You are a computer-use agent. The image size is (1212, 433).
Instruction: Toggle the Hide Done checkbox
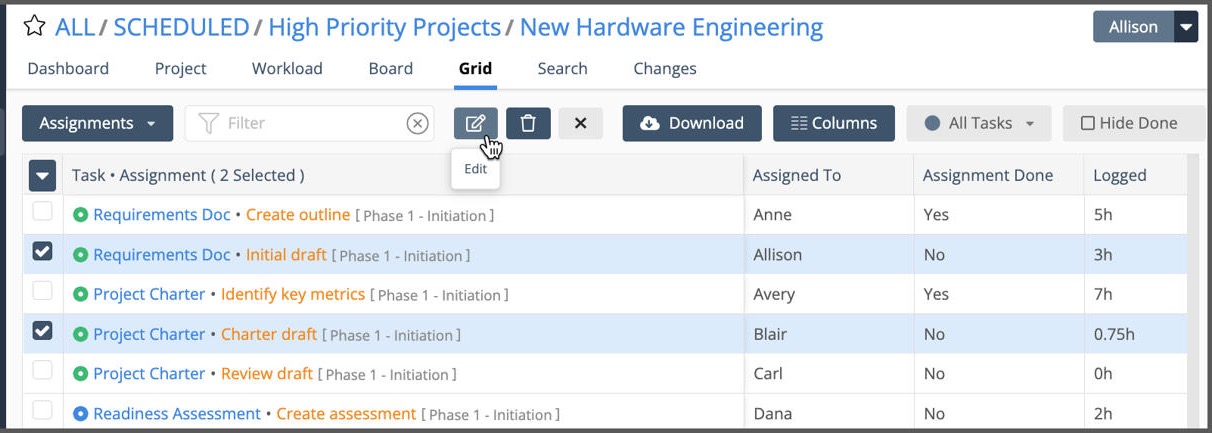pyautogui.click(x=1088, y=123)
